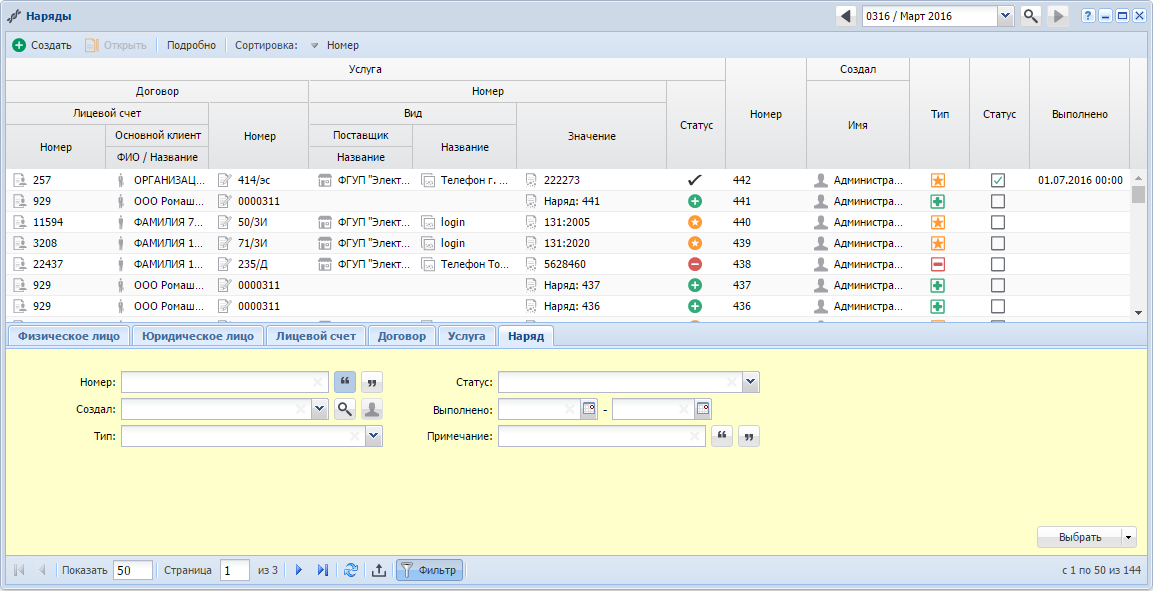Open the help question mark icon
Image resolution: width=1153 pixels, height=591 pixels.
[1088, 16]
